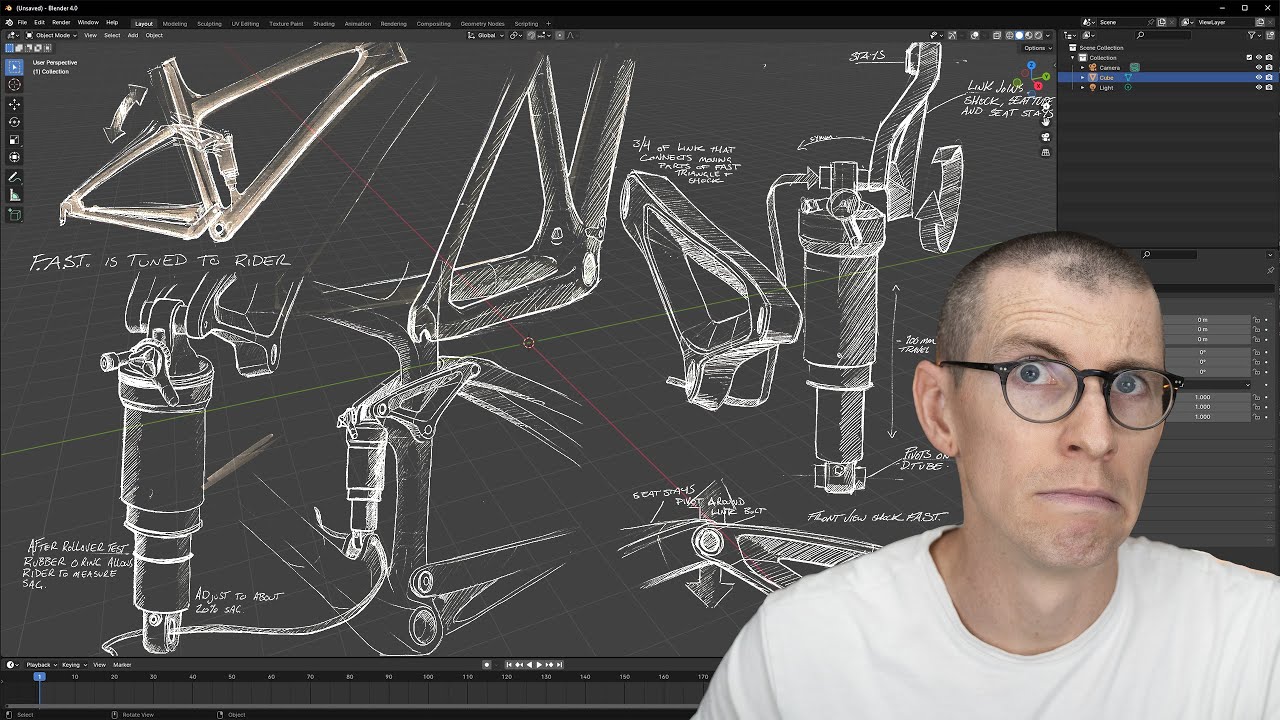This screenshot has width=1280, height=720.
Task: Open the timeline Marker menu
Action: [122, 665]
